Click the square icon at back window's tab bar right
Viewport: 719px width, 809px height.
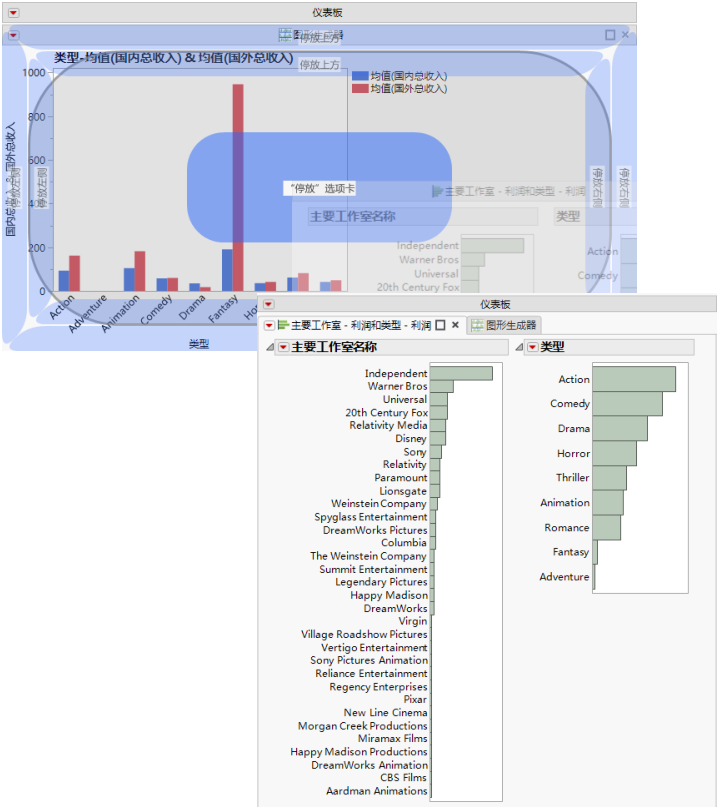tap(610, 35)
